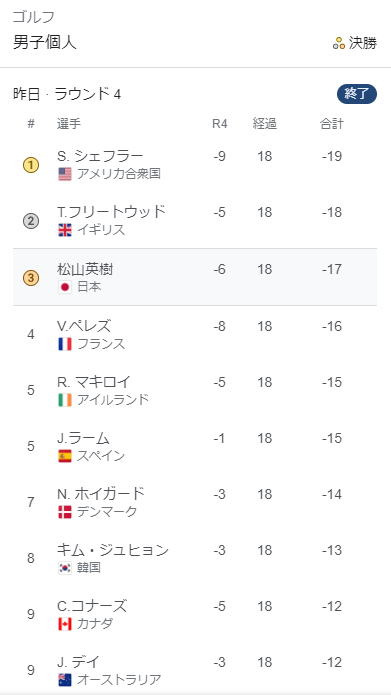
Task: Click the 合計 column header
Action: (332, 124)
